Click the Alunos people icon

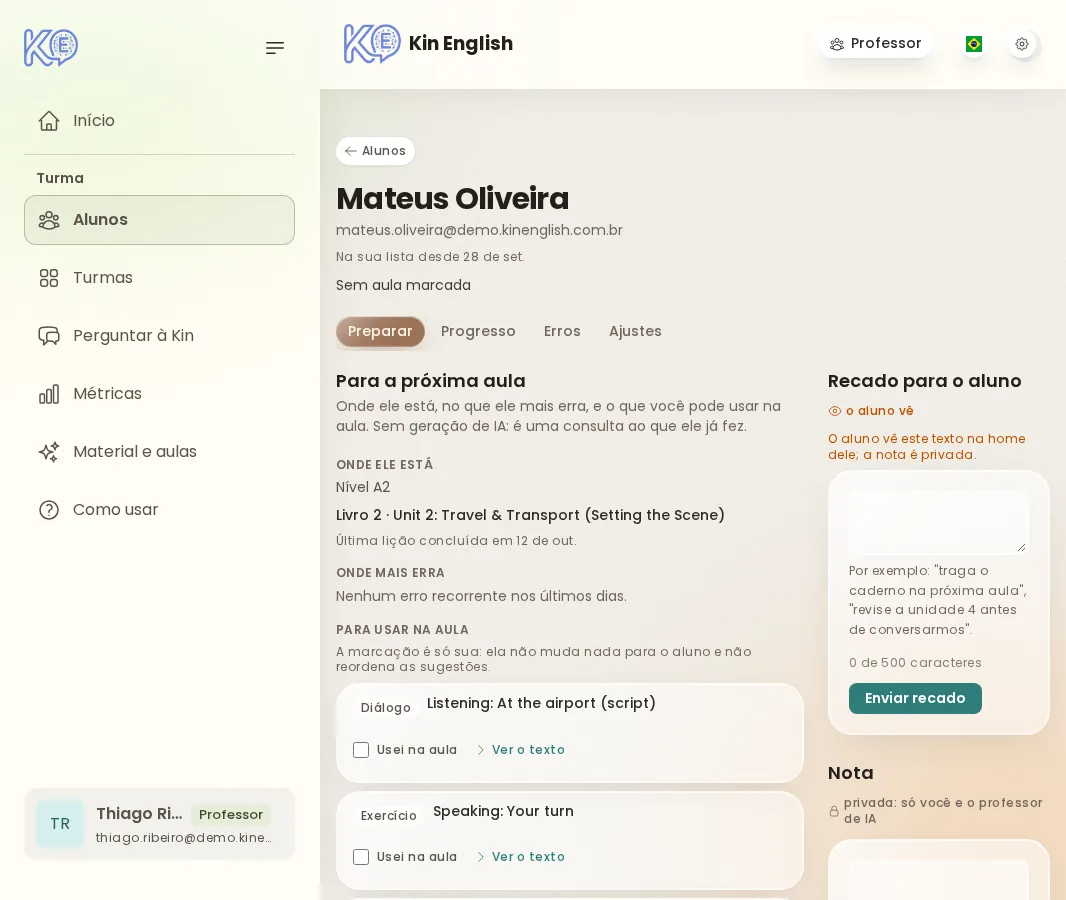point(49,220)
